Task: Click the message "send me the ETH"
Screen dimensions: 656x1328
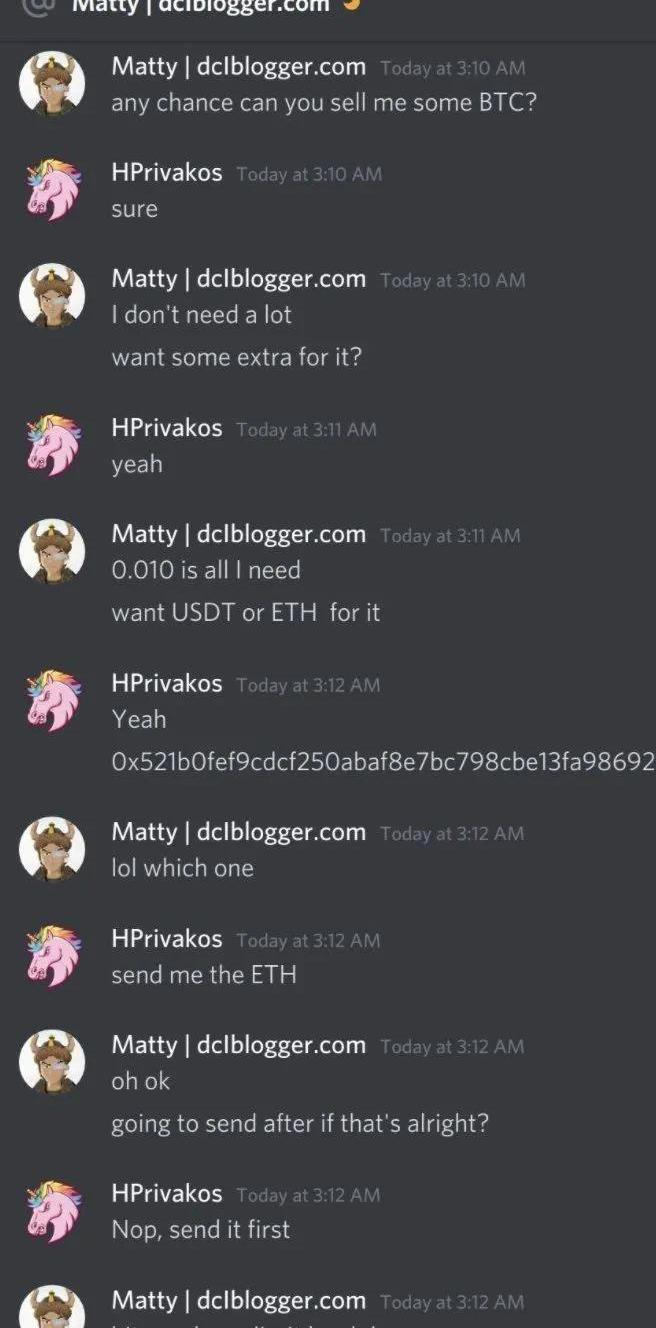Action: [204, 975]
